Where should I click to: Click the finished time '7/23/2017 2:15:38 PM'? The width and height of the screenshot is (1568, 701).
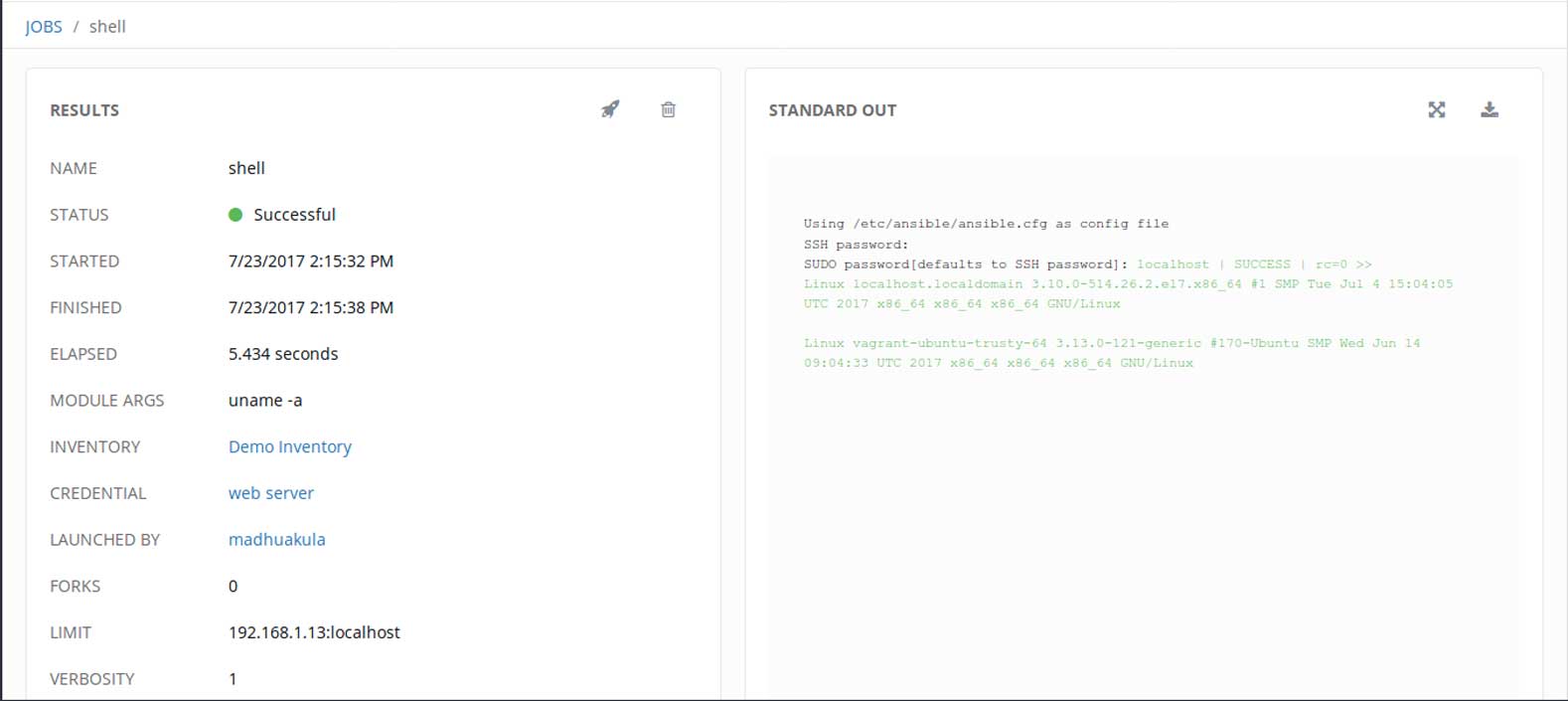(311, 307)
